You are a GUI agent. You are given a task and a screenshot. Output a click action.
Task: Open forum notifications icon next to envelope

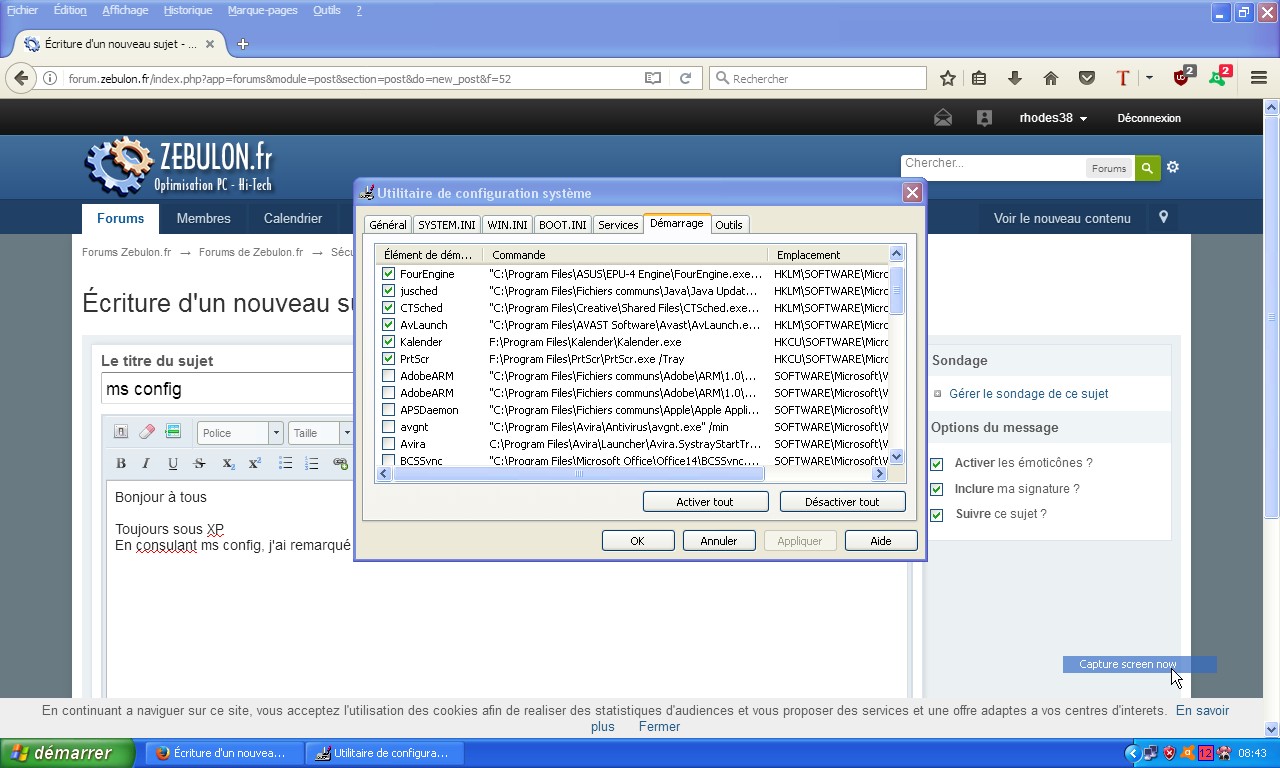984,118
